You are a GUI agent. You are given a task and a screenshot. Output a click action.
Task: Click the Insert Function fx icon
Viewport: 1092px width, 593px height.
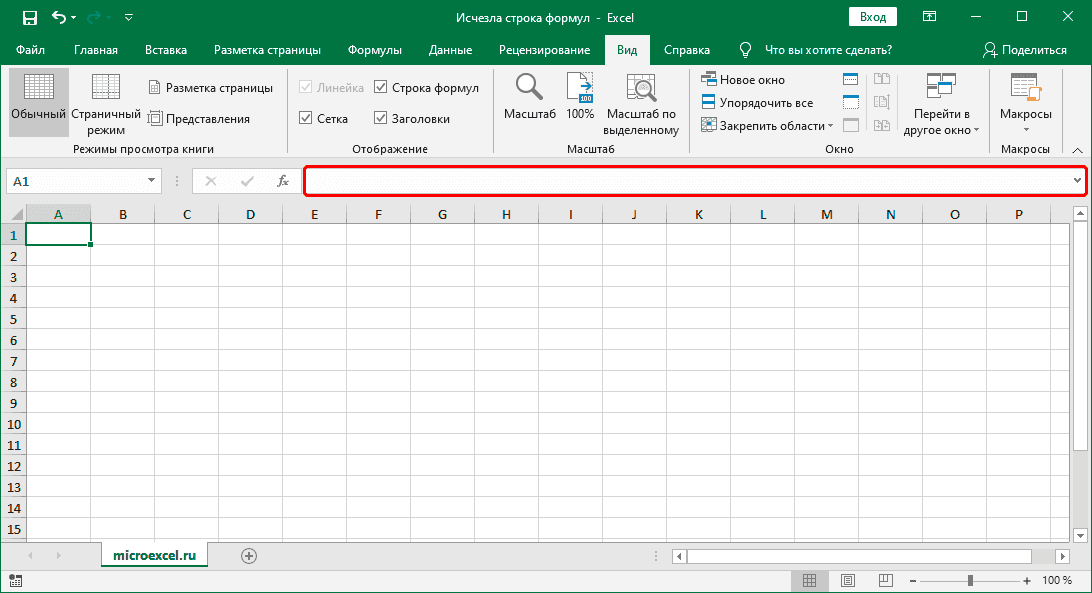[283, 181]
